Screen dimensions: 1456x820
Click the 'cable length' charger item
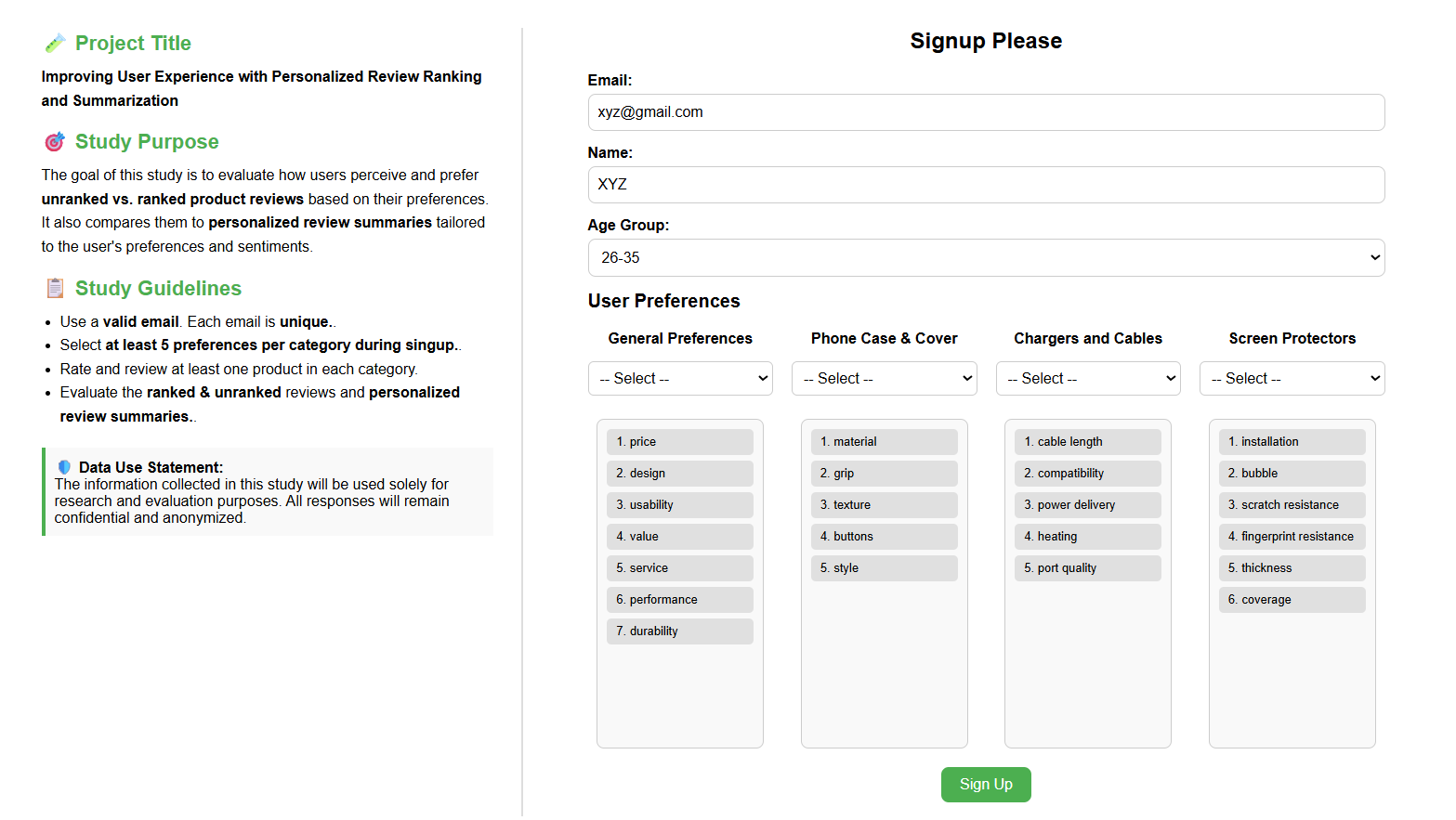pyautogui.click(x=1088, y=442)
